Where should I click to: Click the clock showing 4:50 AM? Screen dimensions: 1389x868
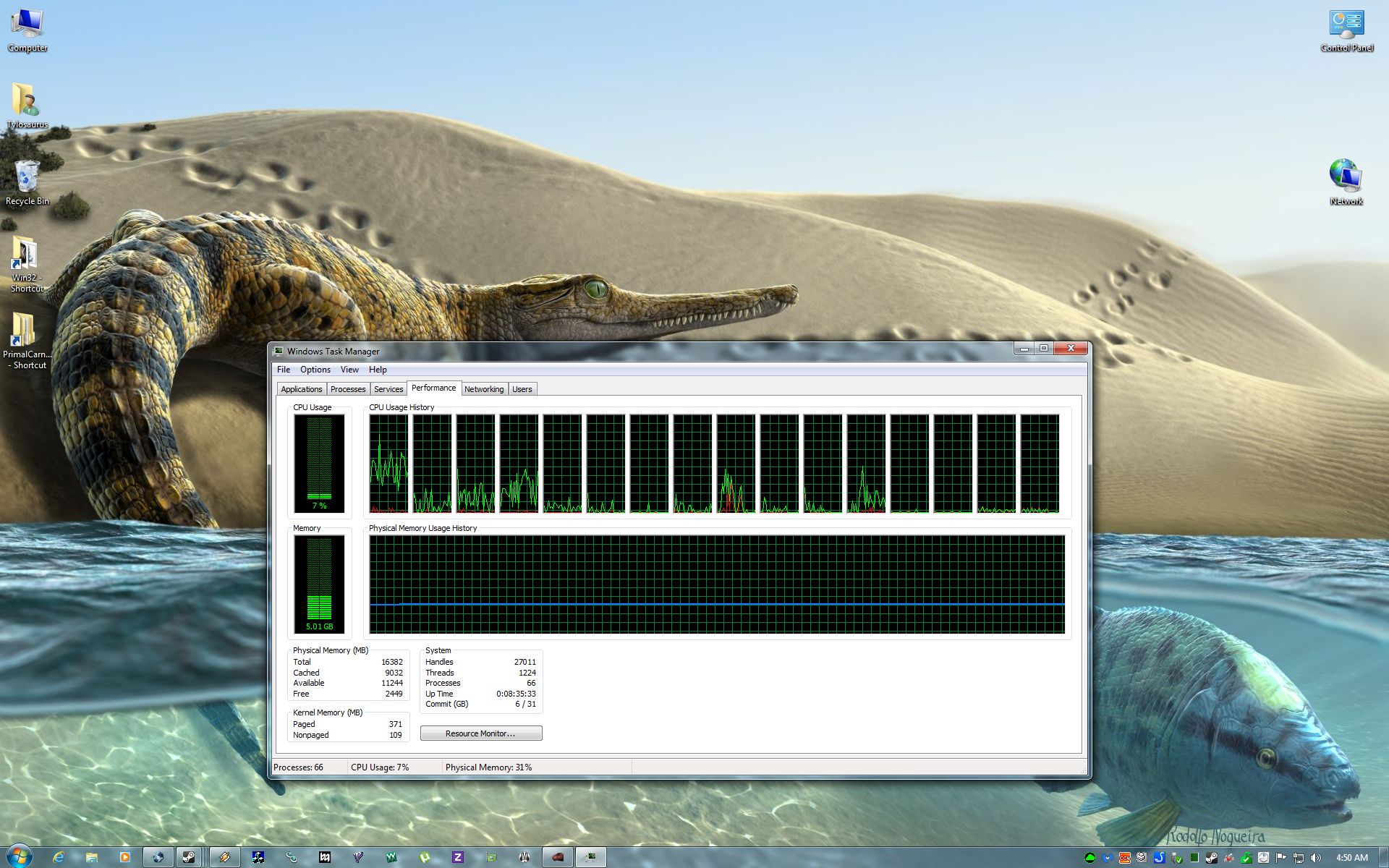click(x=1351, y=858)
